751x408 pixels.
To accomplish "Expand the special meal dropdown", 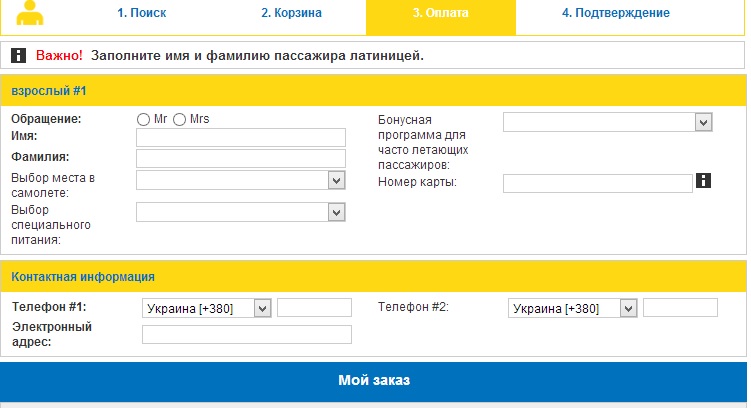I will [x=240, y=212].
